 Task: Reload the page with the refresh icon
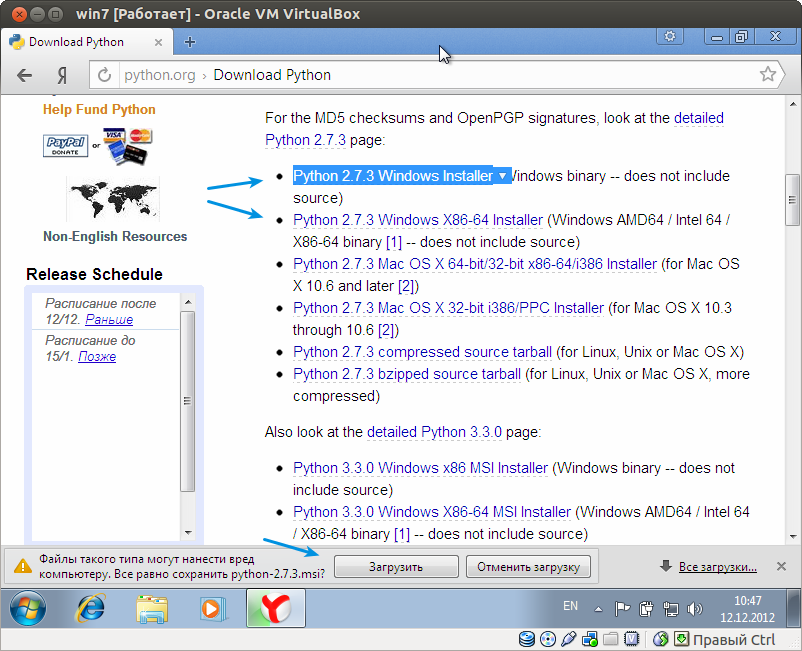click(104, 75)
